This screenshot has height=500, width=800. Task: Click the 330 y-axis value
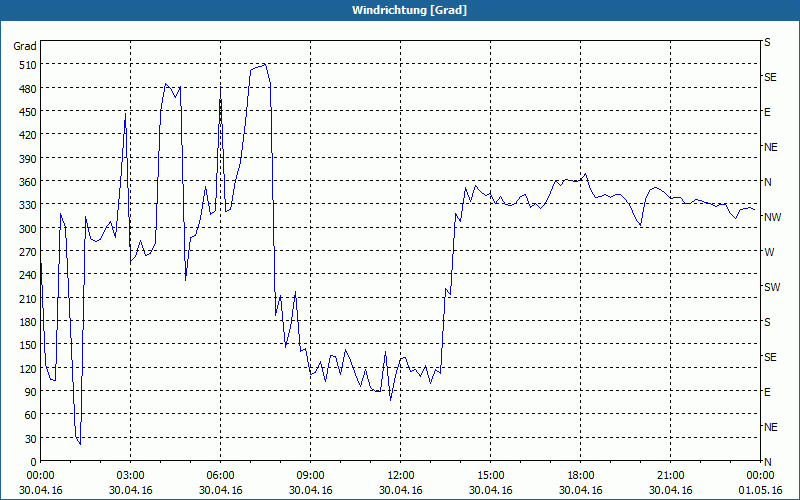point(28,206)
